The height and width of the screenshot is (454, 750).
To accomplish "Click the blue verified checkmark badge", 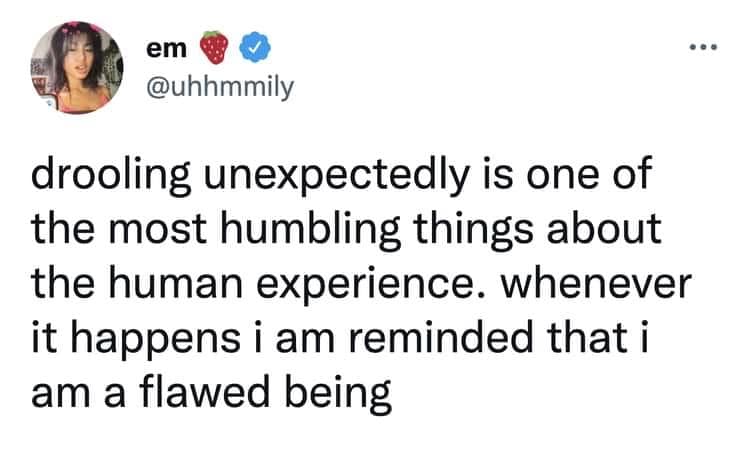I will click(x=258, y=47).
